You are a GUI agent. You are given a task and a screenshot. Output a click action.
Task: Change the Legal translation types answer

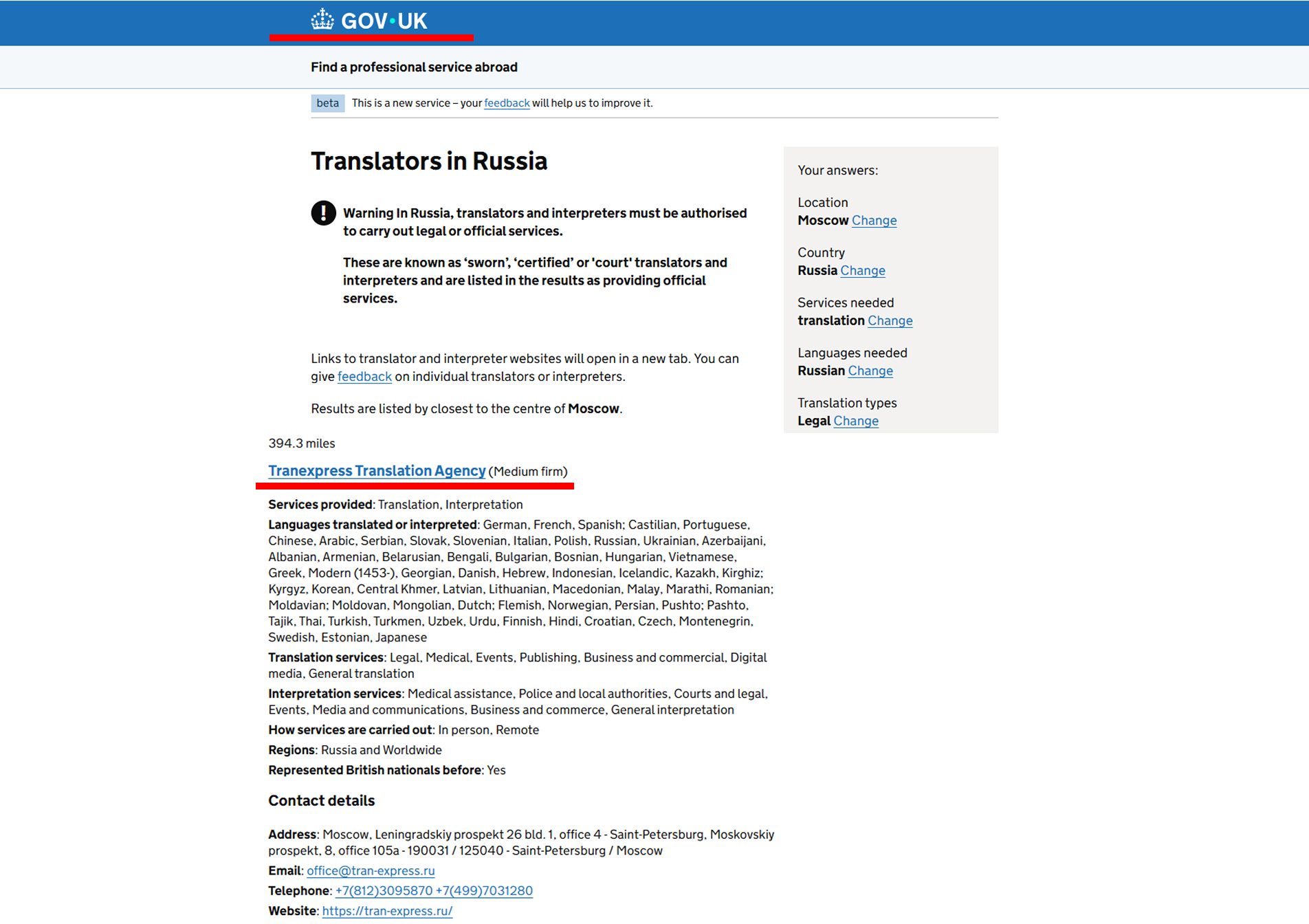pyautogui.click(x=855, y=421)
